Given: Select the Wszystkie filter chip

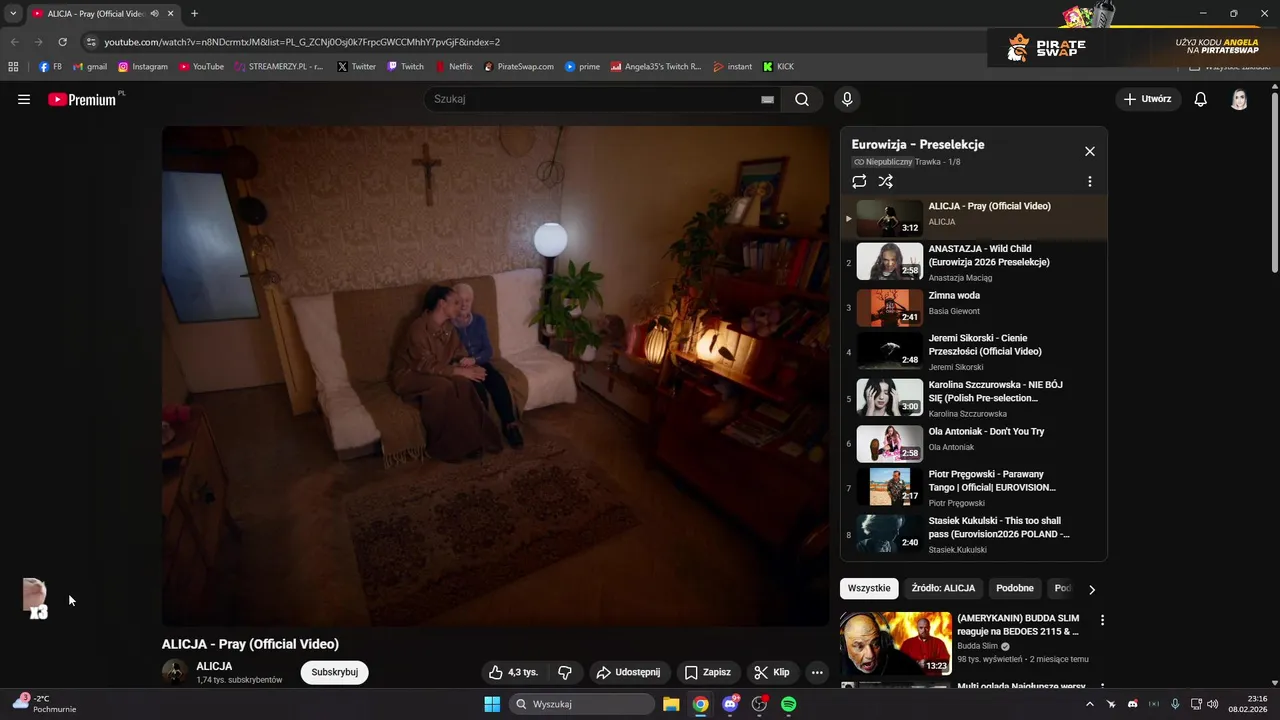Looking at the screenshot, I should click(869, 588).
